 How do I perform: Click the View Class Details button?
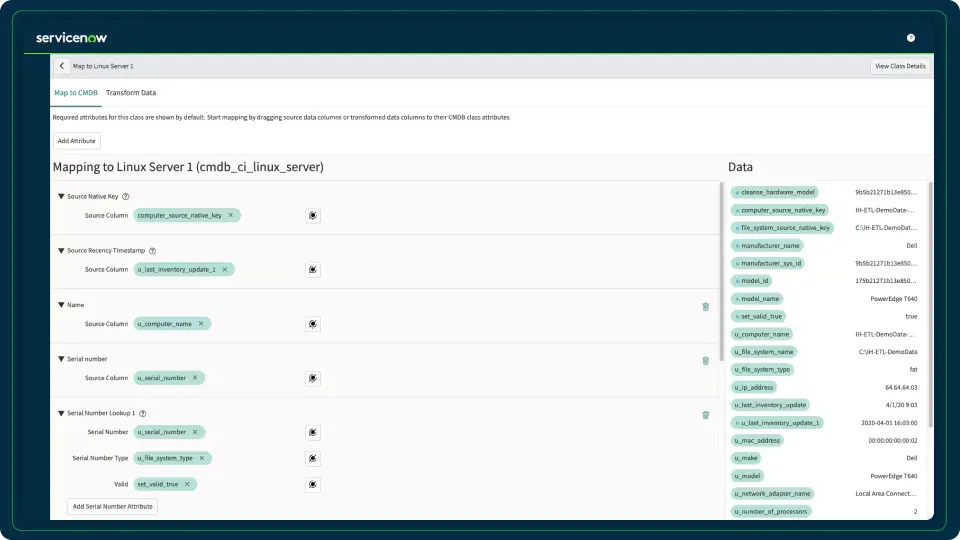[x=900, y=66]
